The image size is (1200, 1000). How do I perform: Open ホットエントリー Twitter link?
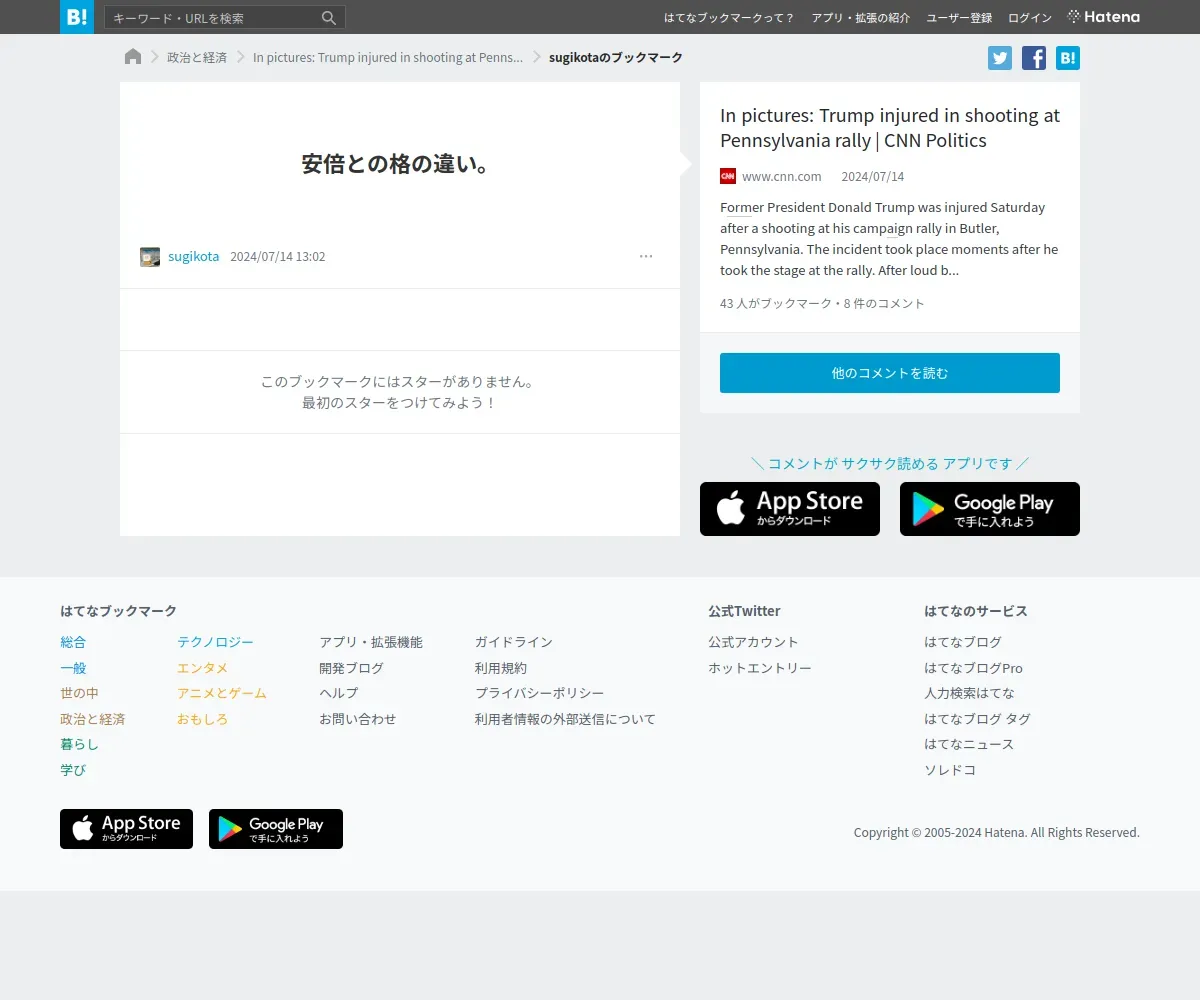(760, 668)
